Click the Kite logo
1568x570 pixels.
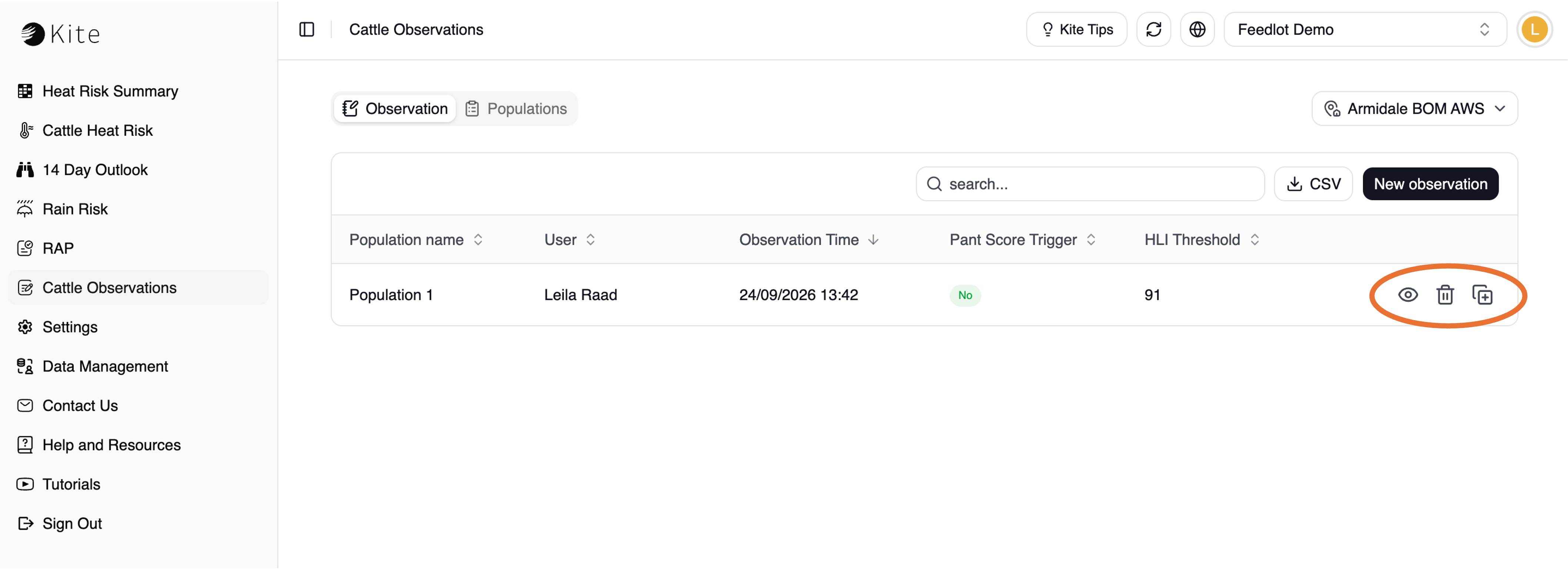click(60, 34)
